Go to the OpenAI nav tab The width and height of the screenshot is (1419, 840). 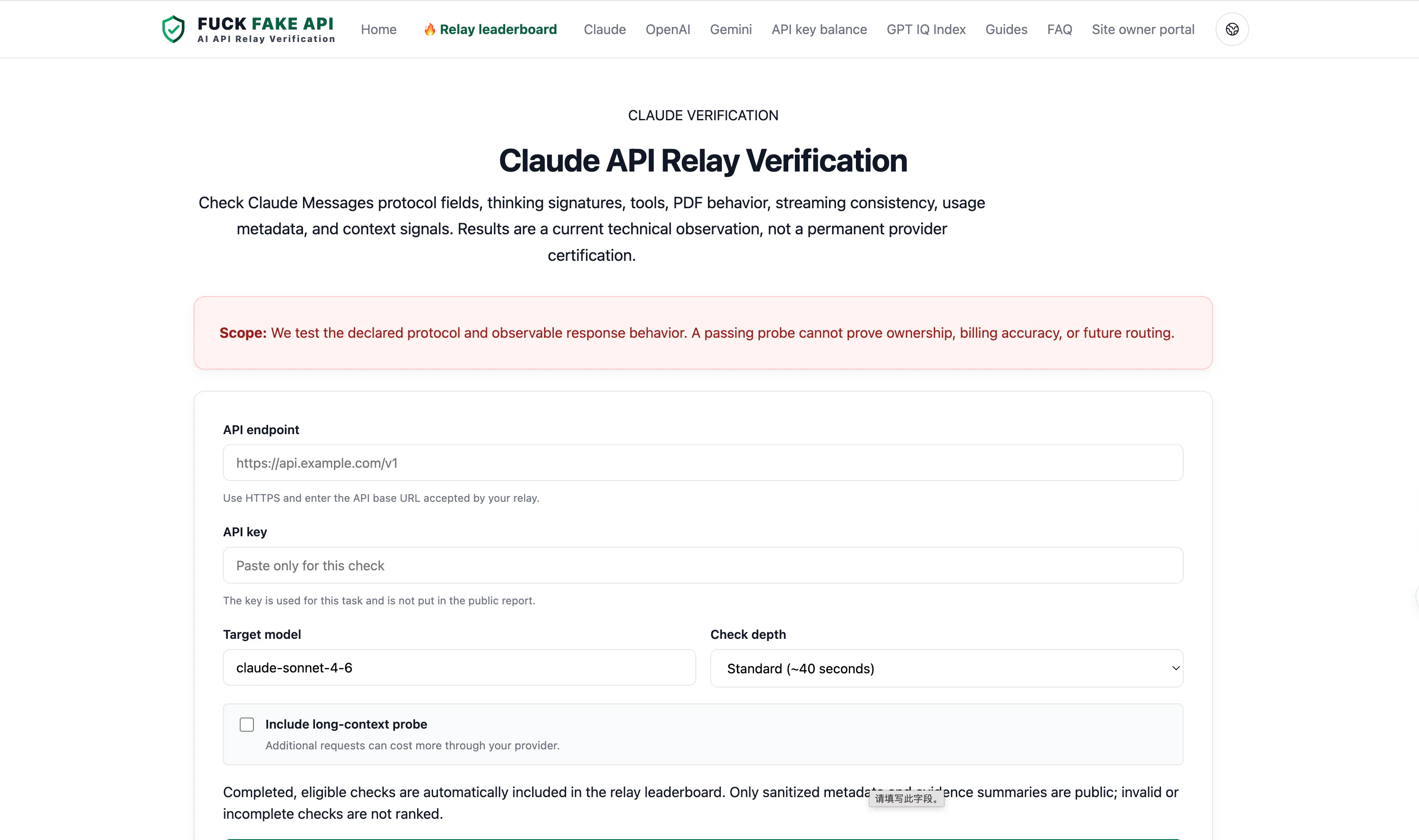[667, 30]
